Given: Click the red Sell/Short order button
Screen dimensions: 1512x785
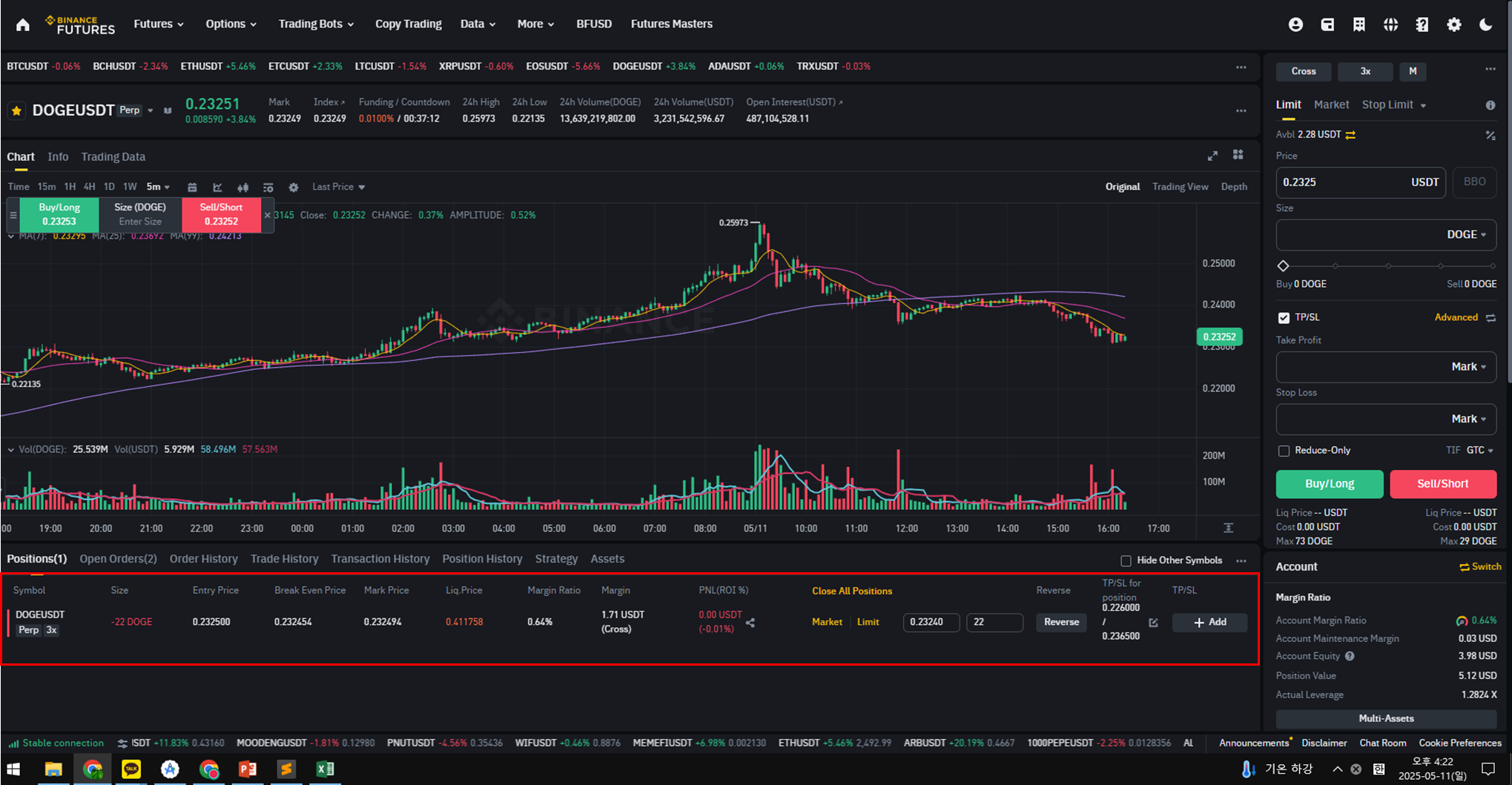Looking at the screenshot, I should pos(1442,484).
